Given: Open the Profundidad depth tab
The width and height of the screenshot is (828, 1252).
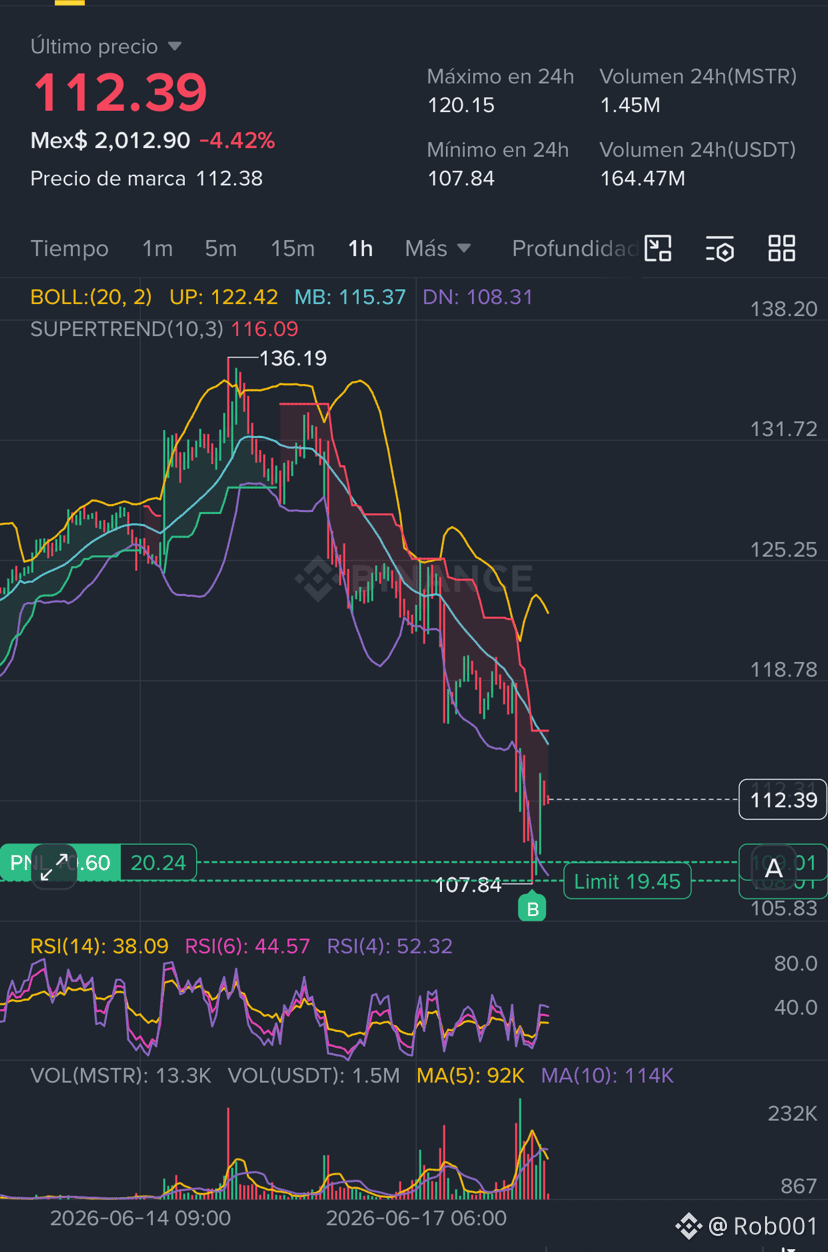Looking at the screenshot, I should point(575,248).
